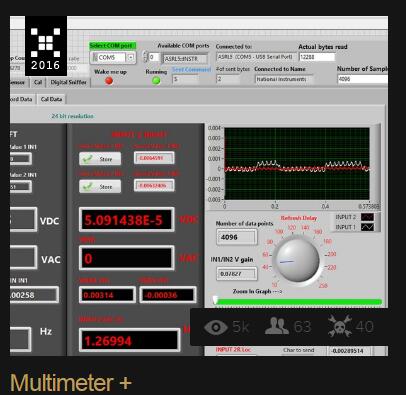This screenshot has height=395, width=406.
Task: Click the Number of data points field
Action: pos(237,237)
